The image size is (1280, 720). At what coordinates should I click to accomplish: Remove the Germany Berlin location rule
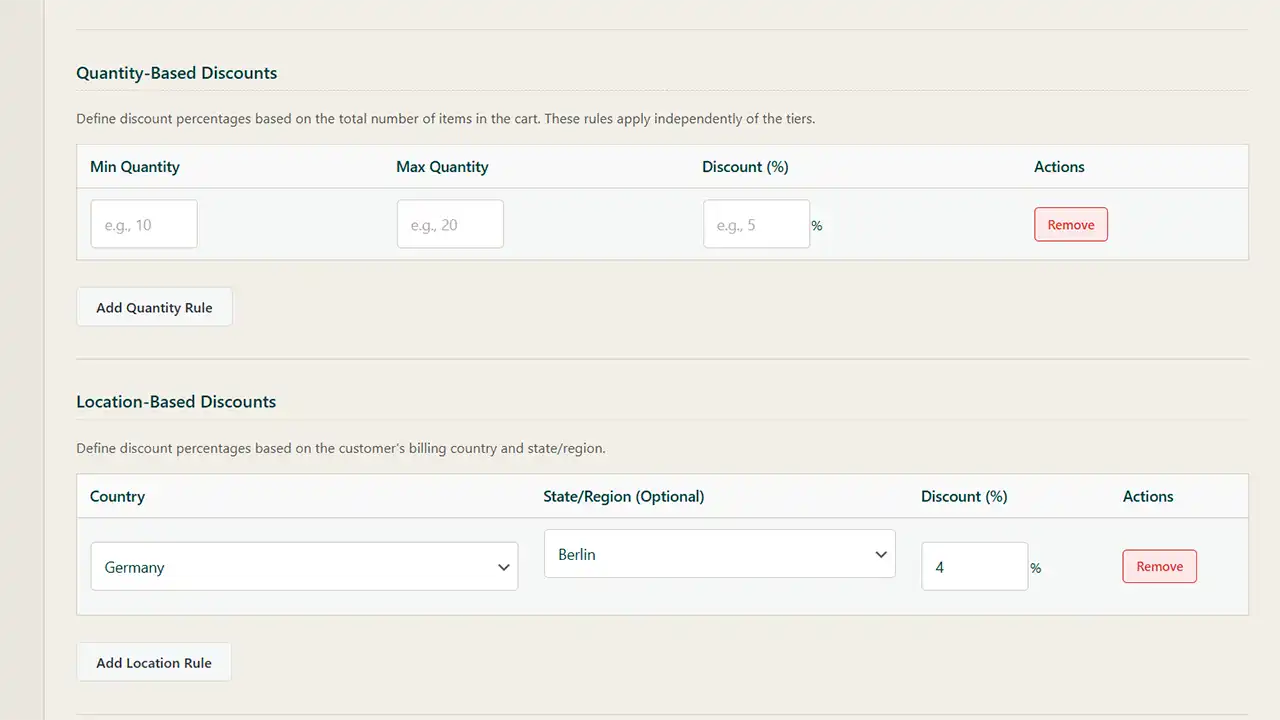[1159, 567]
